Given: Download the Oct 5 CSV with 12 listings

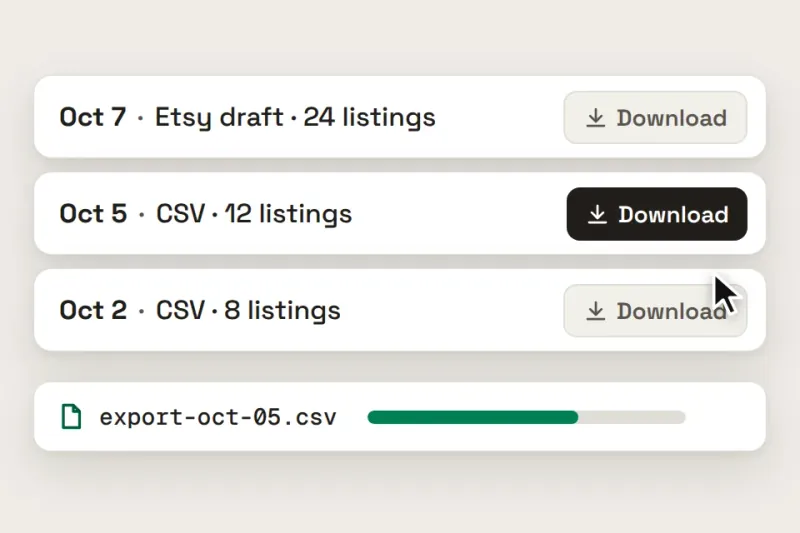Looking at the screenshot, I should tap(657, 214).
